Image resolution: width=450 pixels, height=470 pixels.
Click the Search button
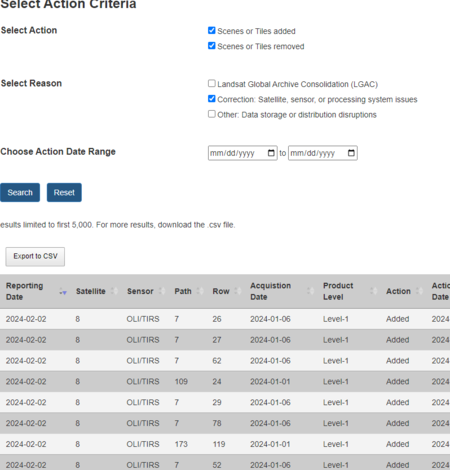[x=20, y=192]
